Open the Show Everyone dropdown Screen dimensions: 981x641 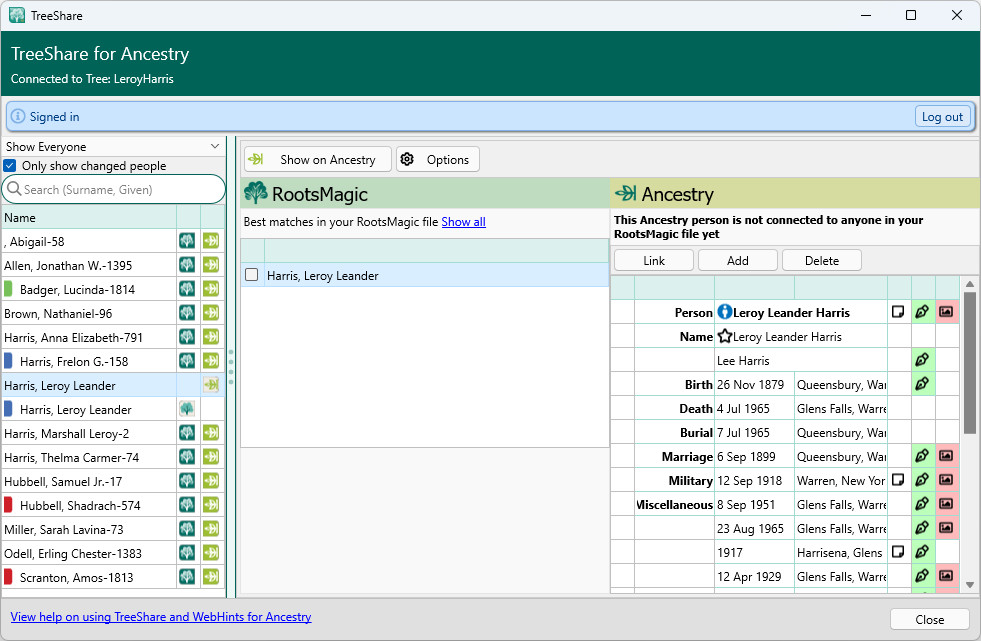[x=113, y=146]
